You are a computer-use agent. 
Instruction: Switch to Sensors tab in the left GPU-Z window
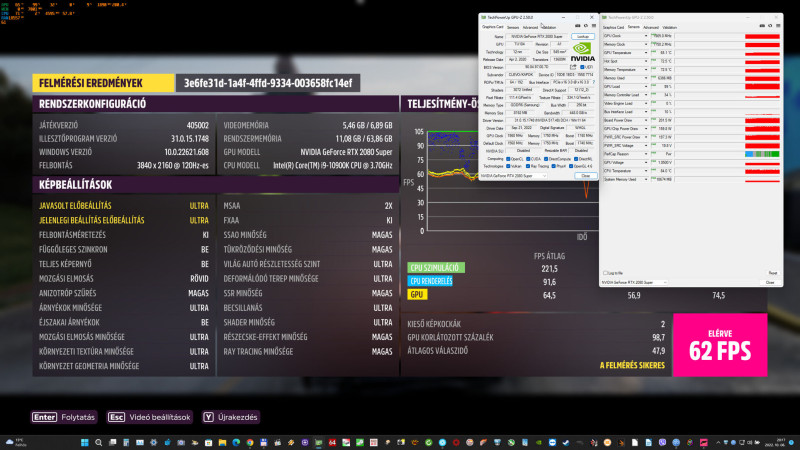click(513, 27)
